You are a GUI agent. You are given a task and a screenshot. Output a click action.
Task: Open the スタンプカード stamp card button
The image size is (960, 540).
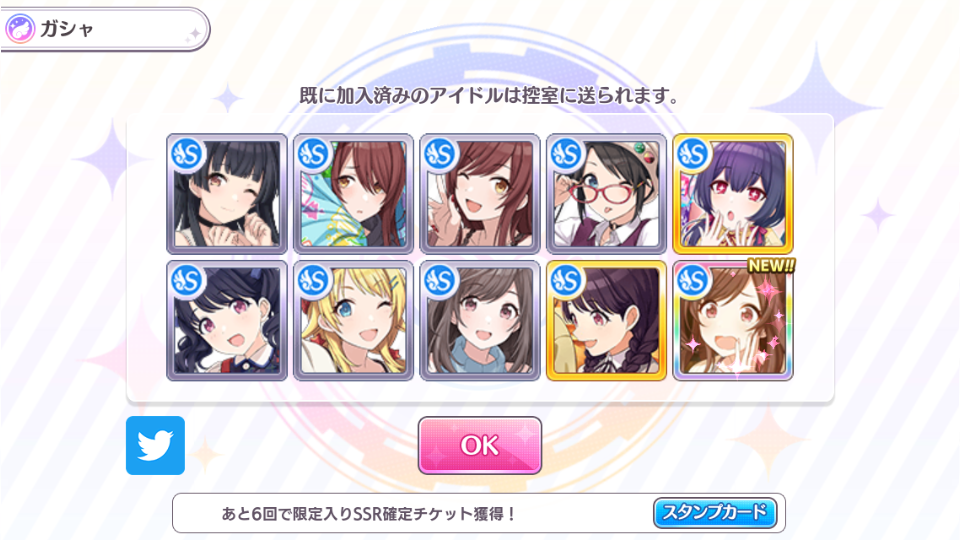pyautogui.click(x=715, y=512)
